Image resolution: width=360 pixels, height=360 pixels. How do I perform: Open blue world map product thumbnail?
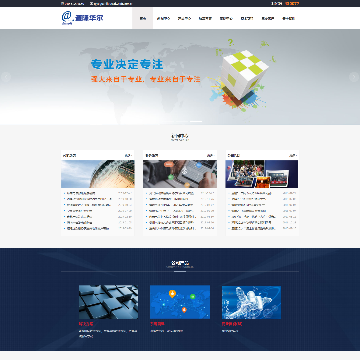point(180,302)
